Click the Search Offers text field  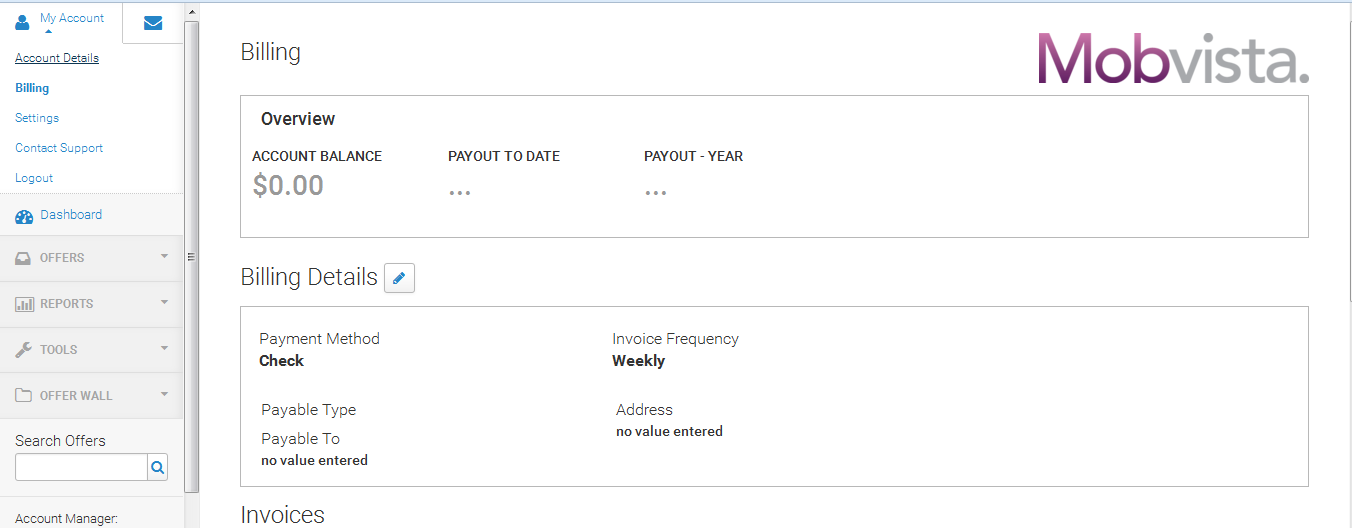(x=81, y=467)
